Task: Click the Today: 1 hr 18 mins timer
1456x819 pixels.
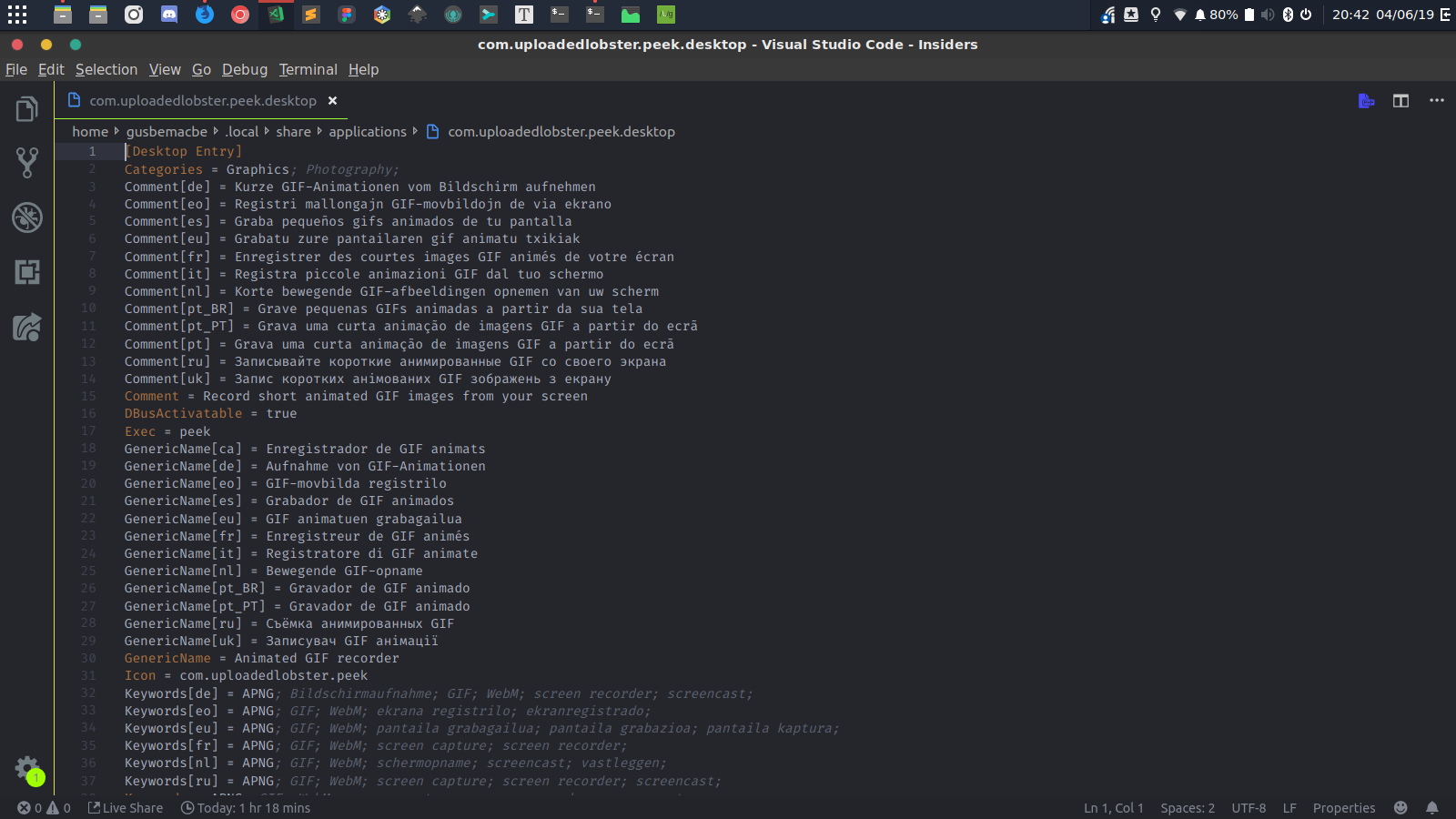Action: point(246,808)
